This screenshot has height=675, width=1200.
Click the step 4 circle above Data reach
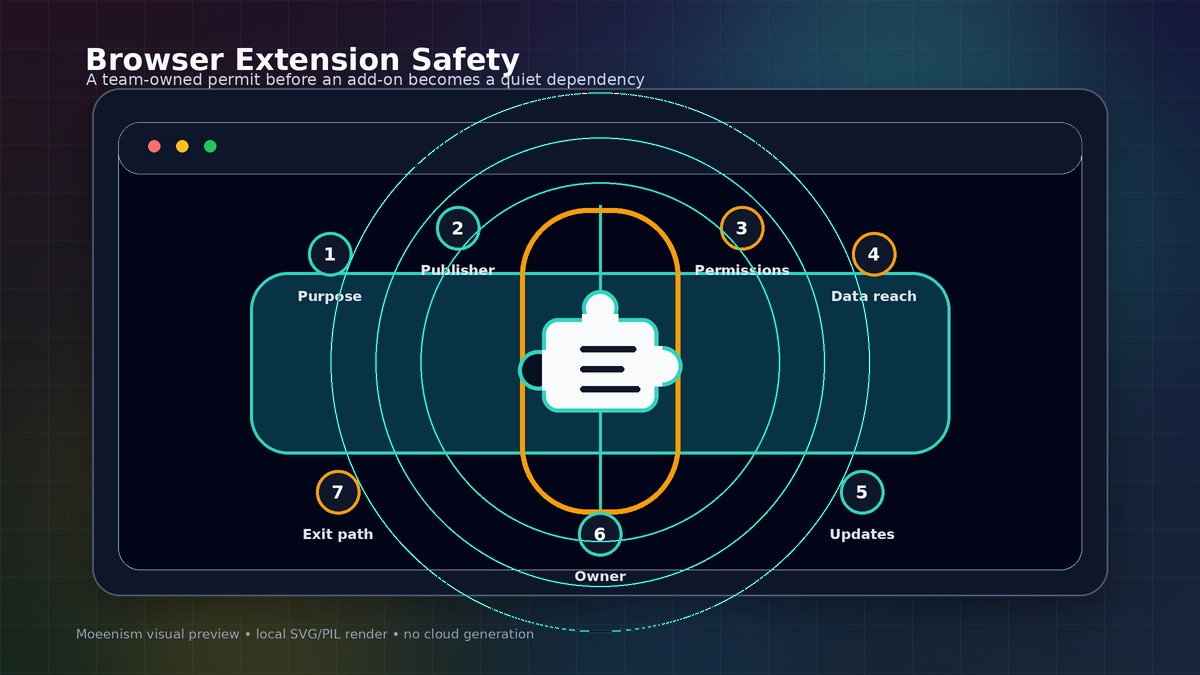point(874,254)
